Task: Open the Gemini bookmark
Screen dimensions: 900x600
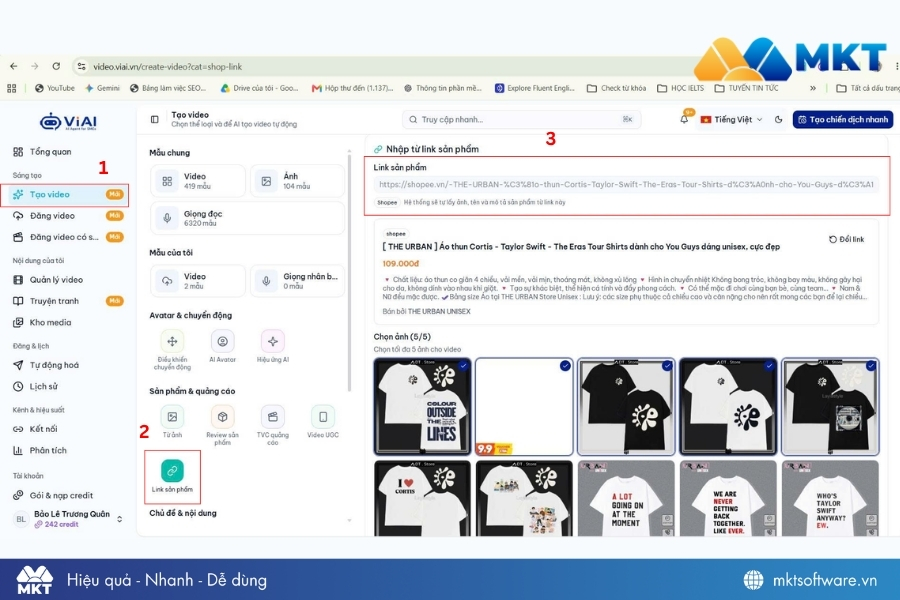Action: tap(102, 88)
